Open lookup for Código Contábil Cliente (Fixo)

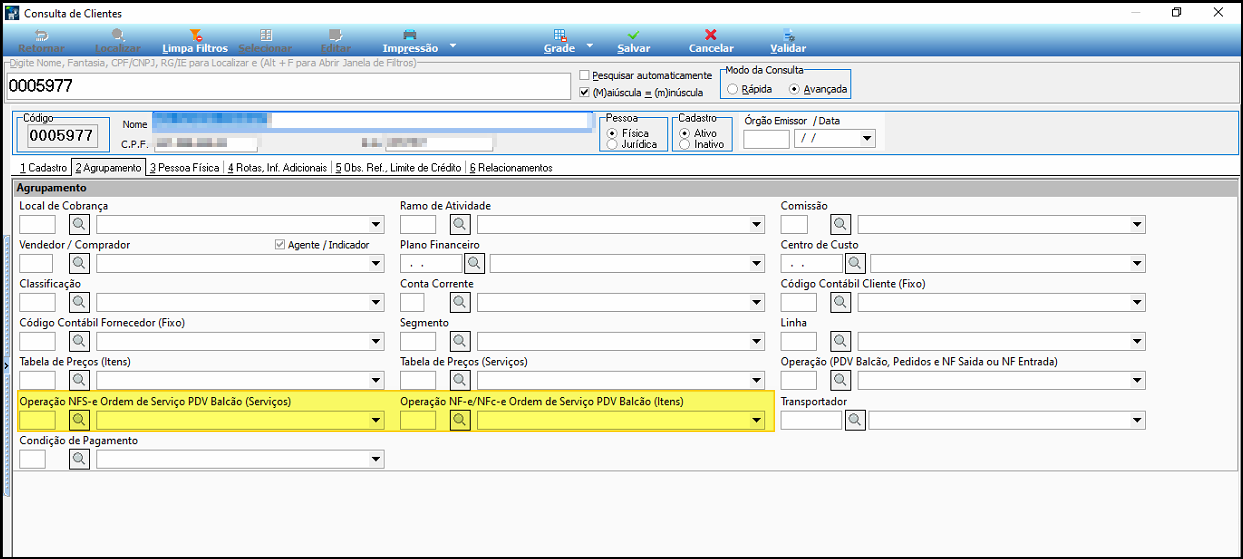841,302
